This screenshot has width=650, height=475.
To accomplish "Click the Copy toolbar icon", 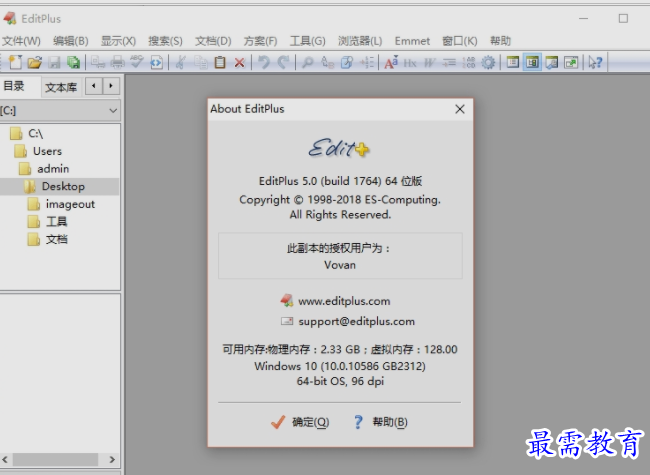I will pyautogui.click(x=201, y=63).
